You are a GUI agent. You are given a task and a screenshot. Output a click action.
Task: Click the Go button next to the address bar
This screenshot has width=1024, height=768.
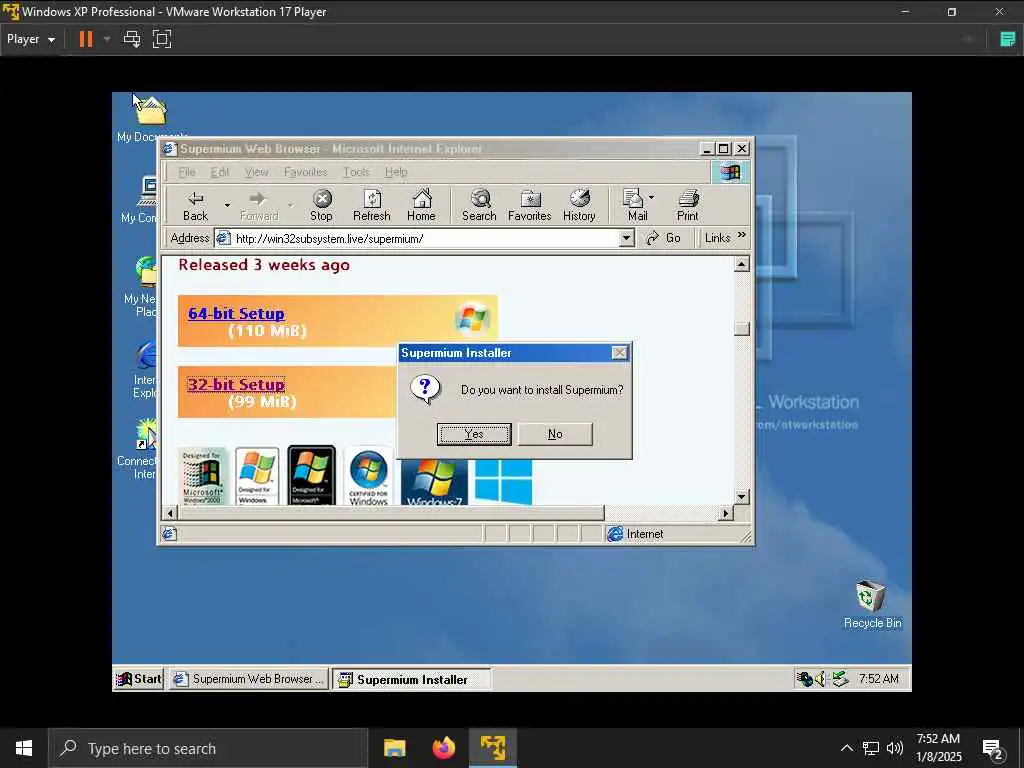tap(663, 238)
